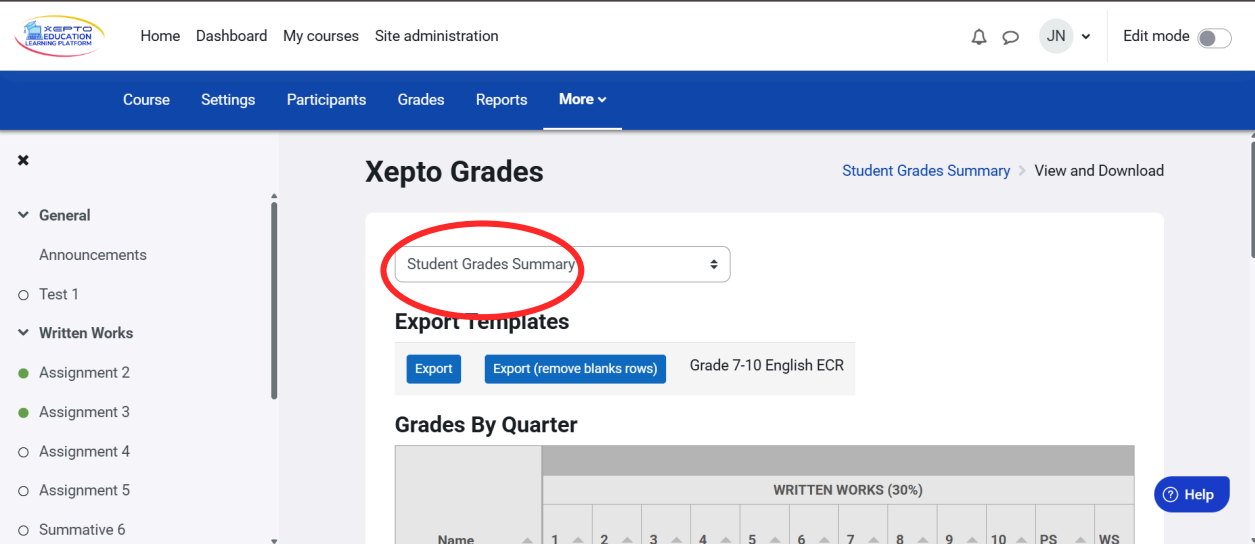The image size is (1255, 546).
Task: Switch to the Reports tab
Action: [x=501, y=100]
